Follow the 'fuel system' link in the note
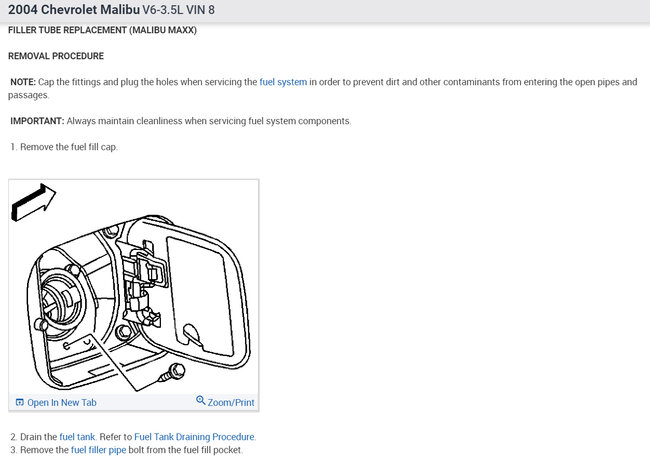650x462 pixels. pyautogui.click(x=283, y=82)
